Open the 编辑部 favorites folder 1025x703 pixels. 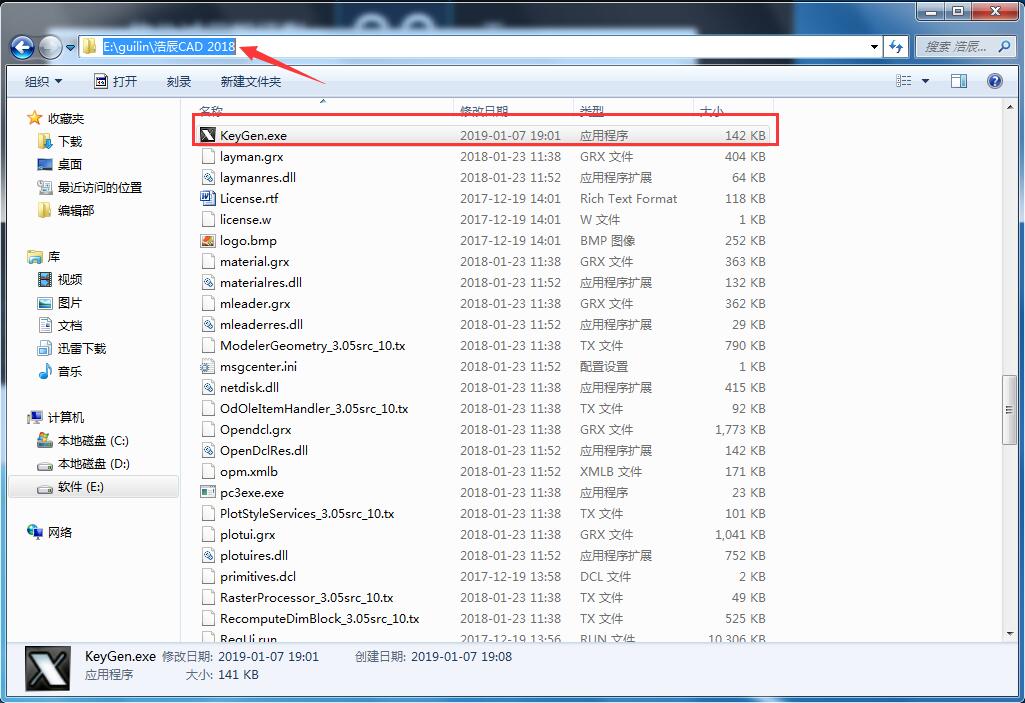(66, 210)
